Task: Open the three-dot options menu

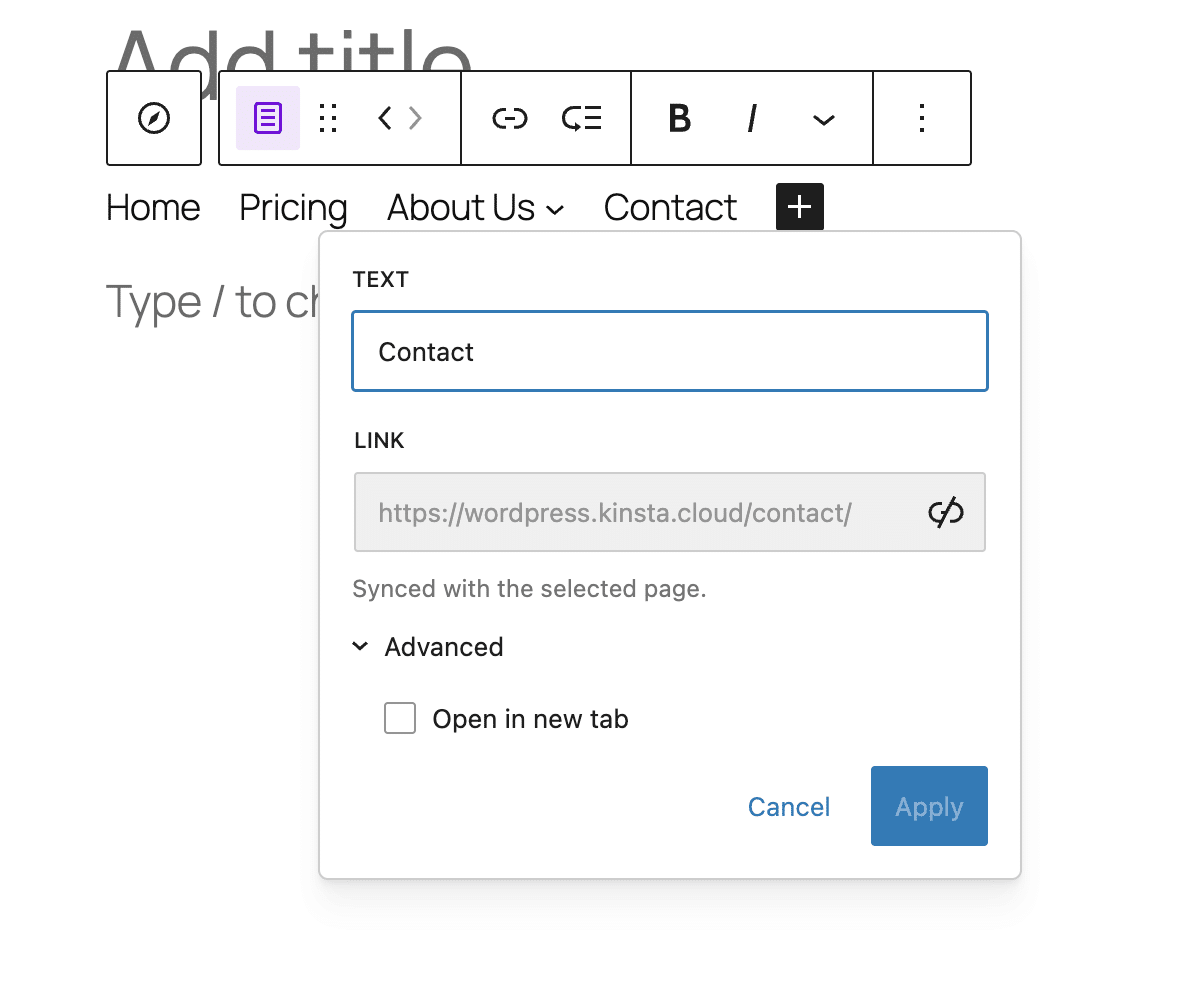Action: (921, 117)
